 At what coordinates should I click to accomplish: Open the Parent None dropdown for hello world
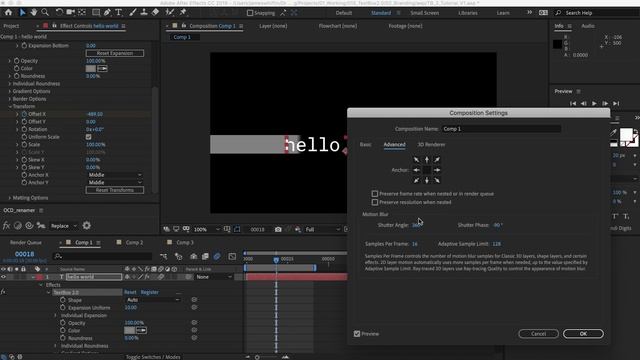point(214,277)
